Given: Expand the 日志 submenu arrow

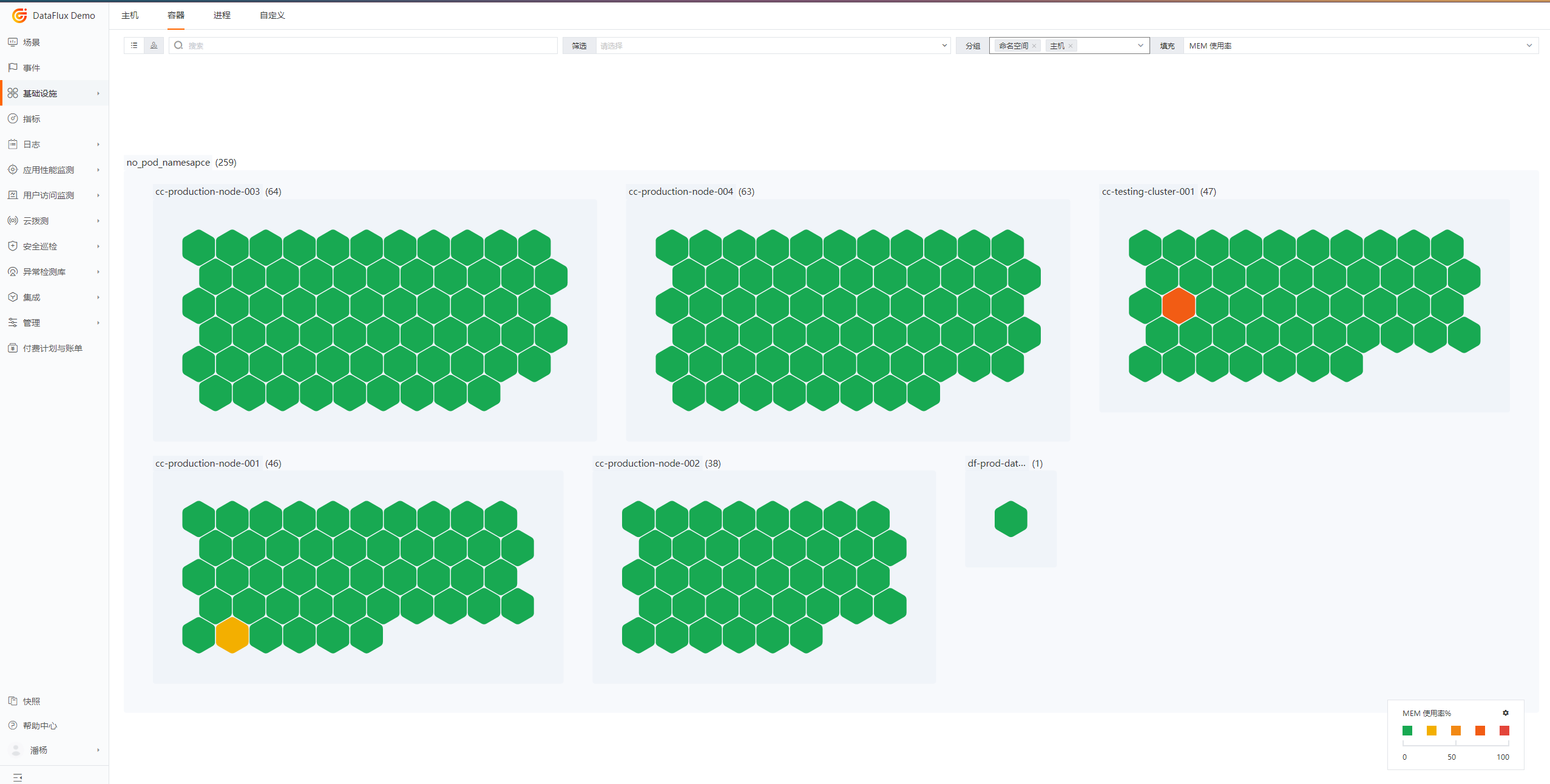Looking at the screenshot, I should pos(98,144).
